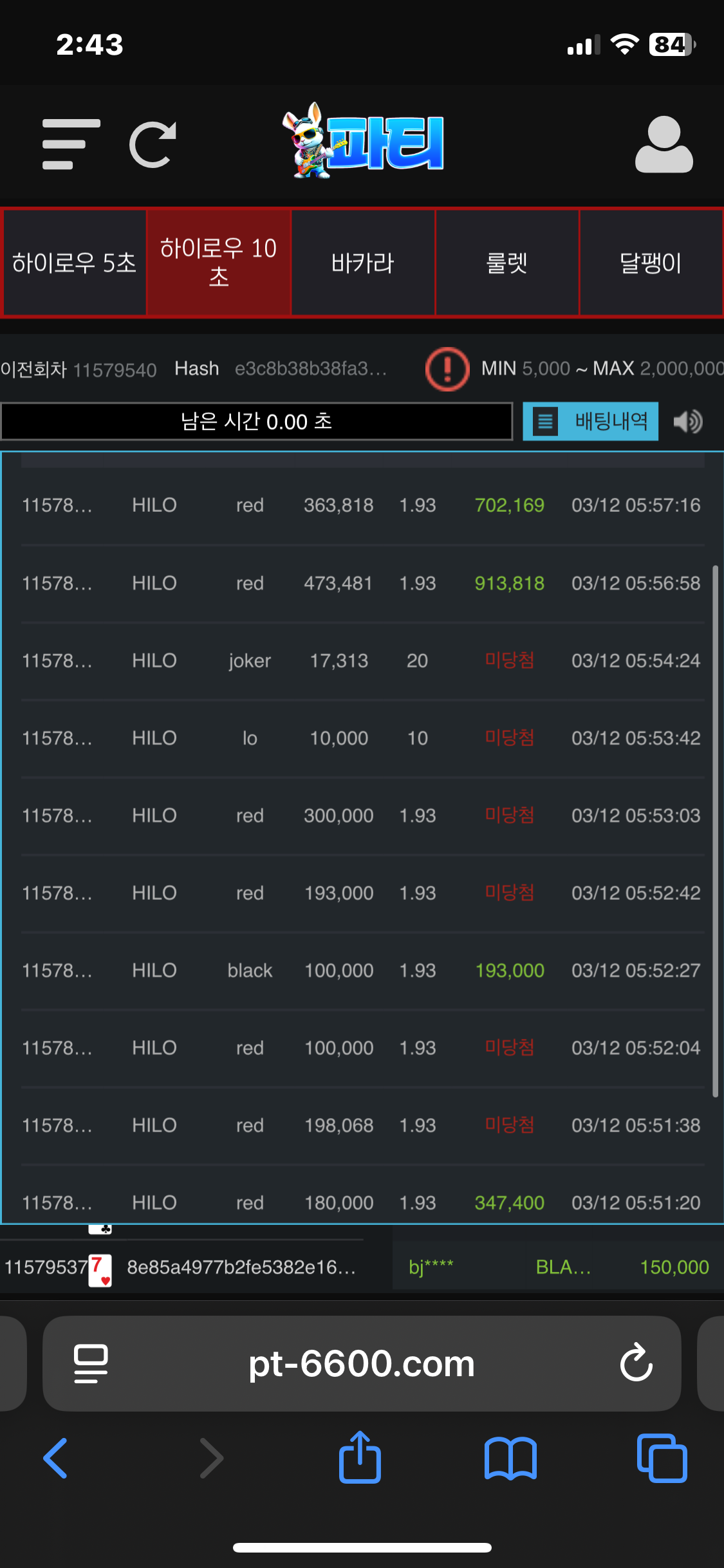The height and width of the screenshot is (1568, 724).
Task: Tap the pt-6600.com address field
Action: 362,1363
